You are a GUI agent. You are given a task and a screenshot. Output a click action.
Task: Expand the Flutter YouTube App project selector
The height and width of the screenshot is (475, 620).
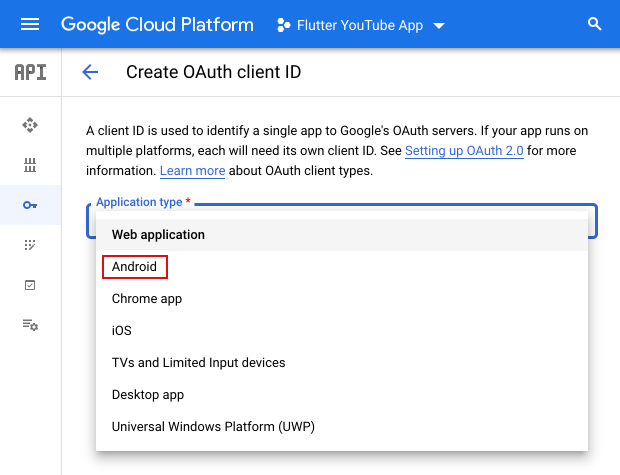[x=360, y=25]
